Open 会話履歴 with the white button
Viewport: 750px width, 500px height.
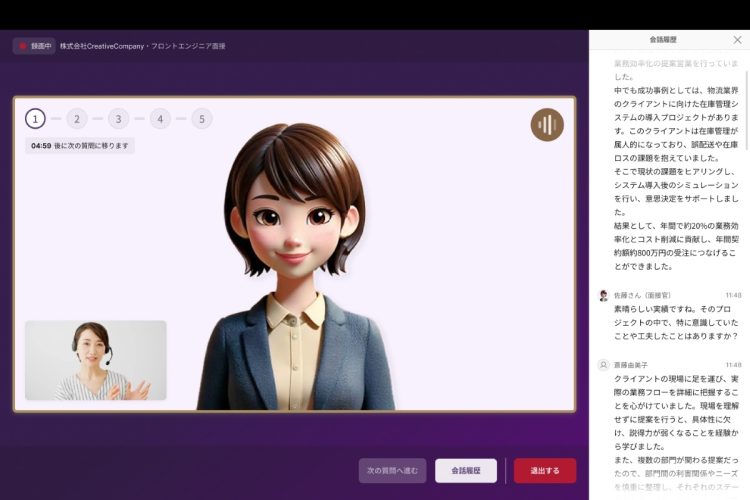click(466, 471)
